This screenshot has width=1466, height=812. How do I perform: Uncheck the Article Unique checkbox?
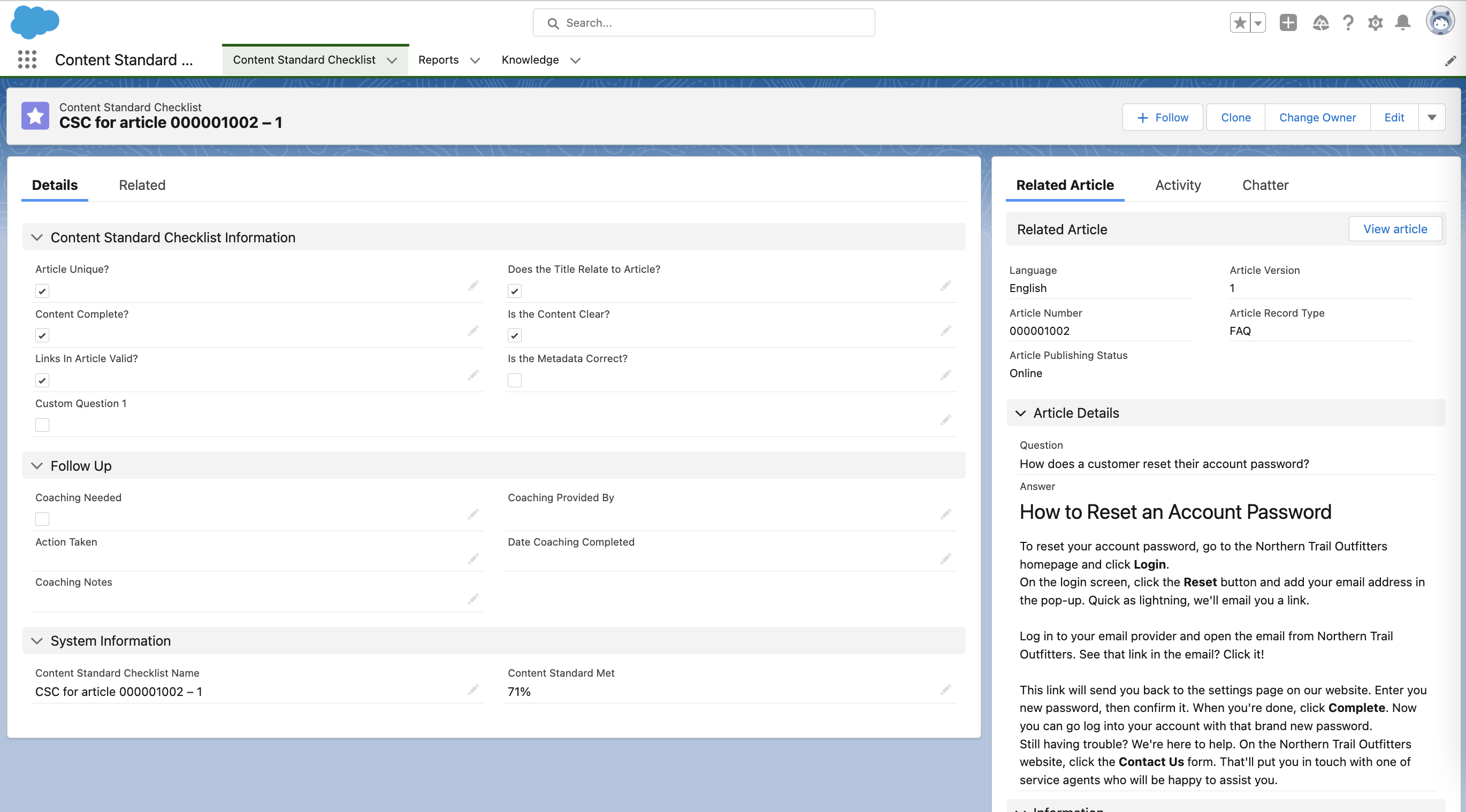(42, 291)
